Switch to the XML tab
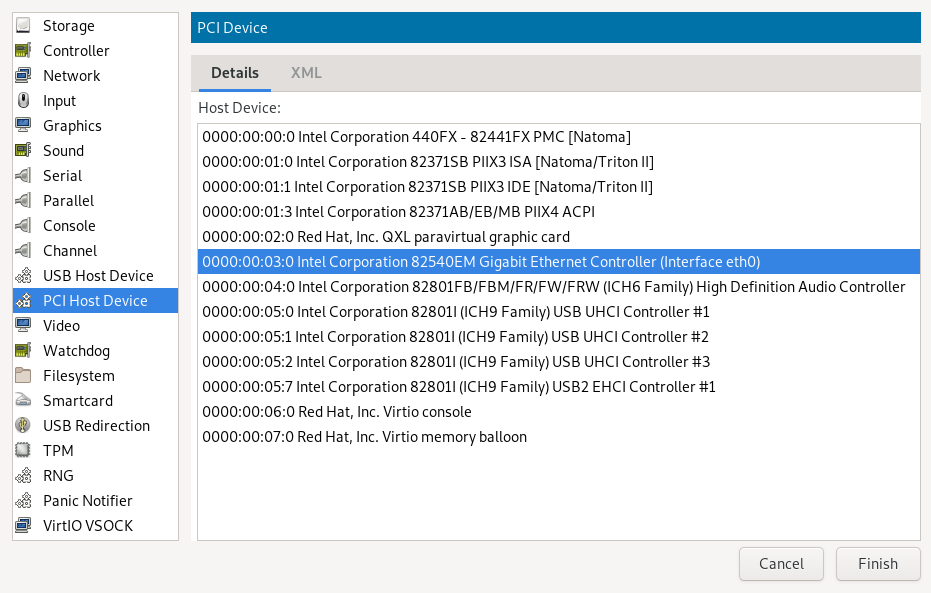This screenshot has height=593, width=931. coord(306,73)
